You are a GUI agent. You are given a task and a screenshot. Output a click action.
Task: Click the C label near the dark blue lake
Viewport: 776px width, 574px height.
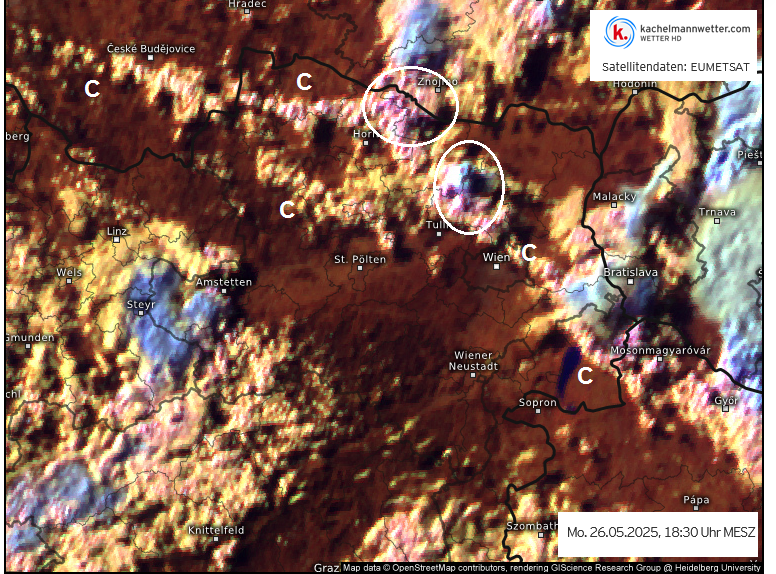tap(586, 376)
